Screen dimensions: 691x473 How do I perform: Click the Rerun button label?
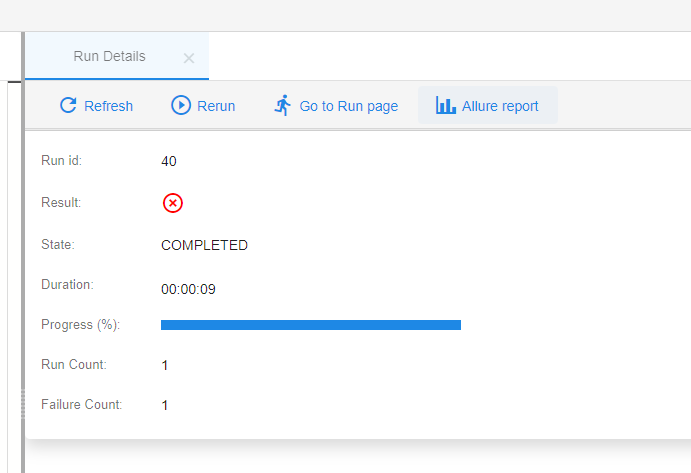(x=216, y=106)
